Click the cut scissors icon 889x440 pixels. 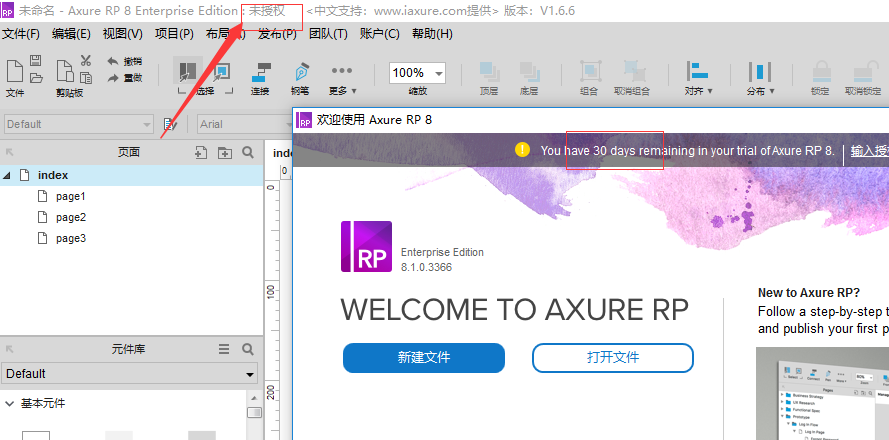click(x=86, y=61)
